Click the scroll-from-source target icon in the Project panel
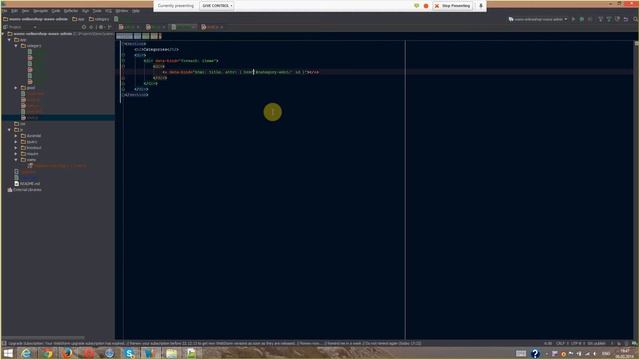The height and width of the screenshot is (360, 640). (x=84, y=27)
